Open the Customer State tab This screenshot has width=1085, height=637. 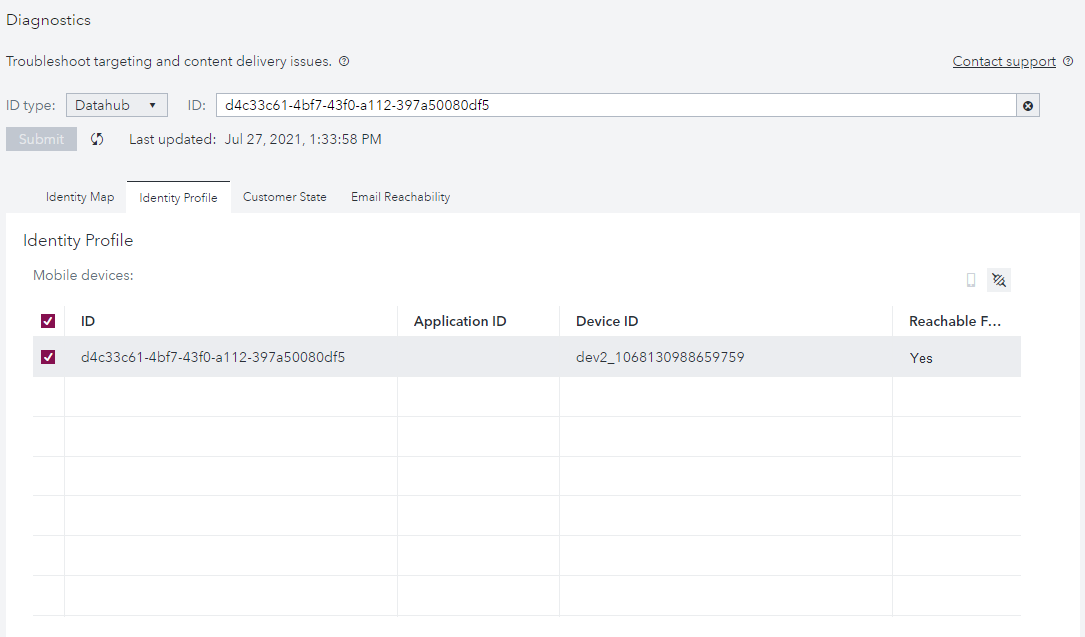284,196
